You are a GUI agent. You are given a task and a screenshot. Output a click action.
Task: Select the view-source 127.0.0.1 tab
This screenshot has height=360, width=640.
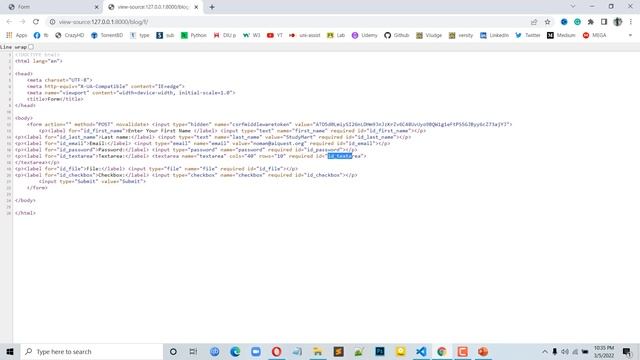click(x=153, y=7)
